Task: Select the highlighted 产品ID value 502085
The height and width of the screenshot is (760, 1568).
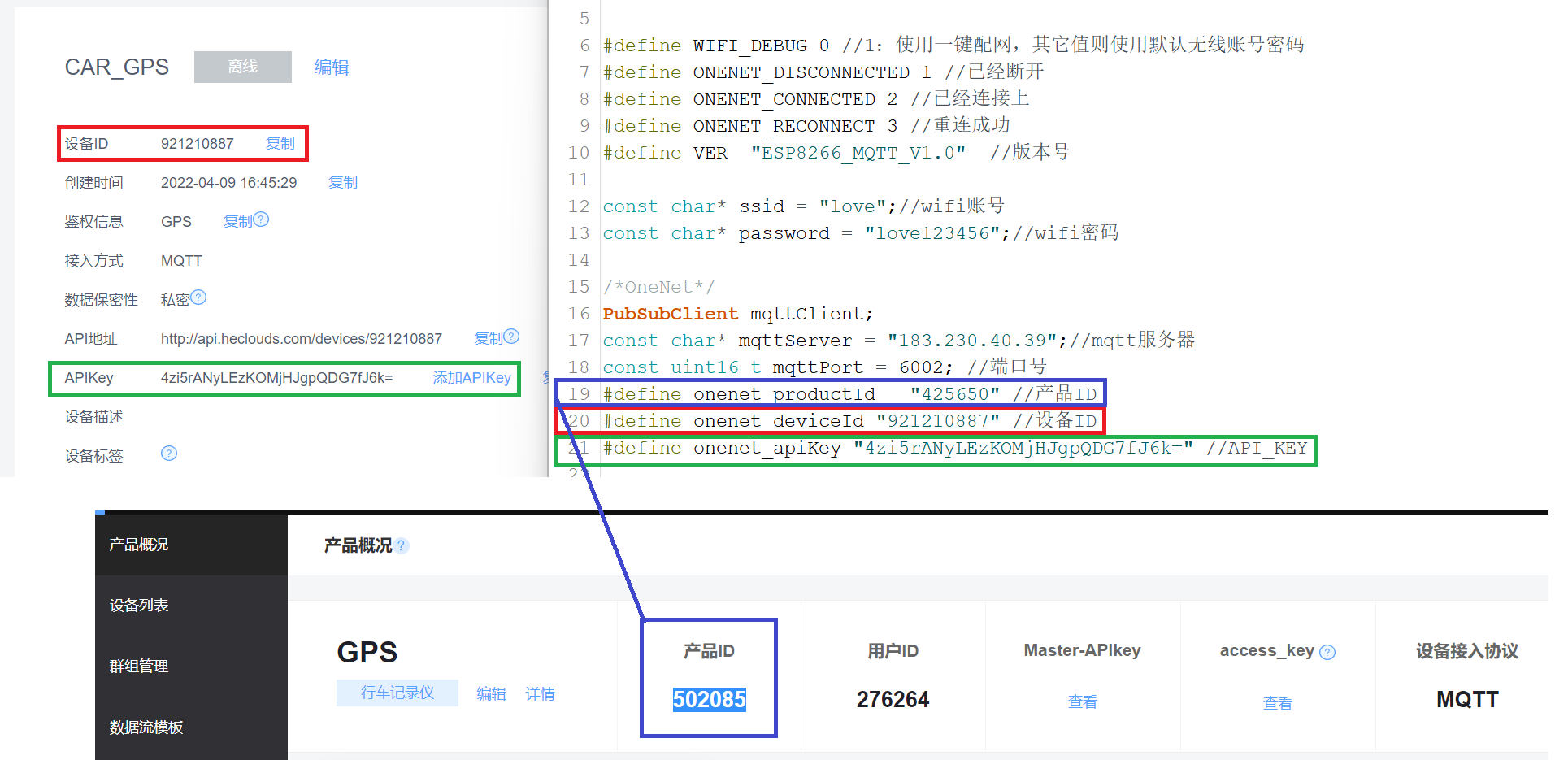Action: pyautogui.click(x=710, y=699)
